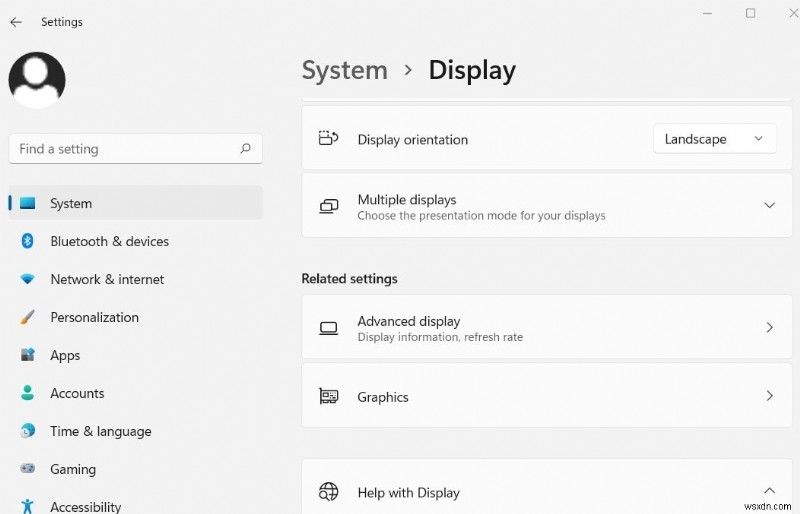Expand the Multiple displays section
The image size is (800, 514).
(769, 205)
